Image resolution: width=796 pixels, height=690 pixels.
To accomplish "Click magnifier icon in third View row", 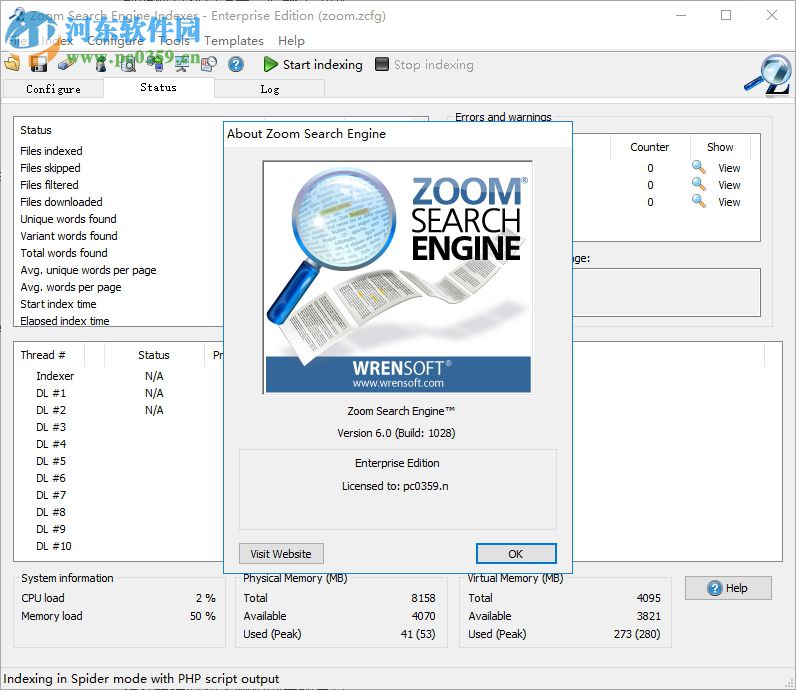I will point(699,201).
